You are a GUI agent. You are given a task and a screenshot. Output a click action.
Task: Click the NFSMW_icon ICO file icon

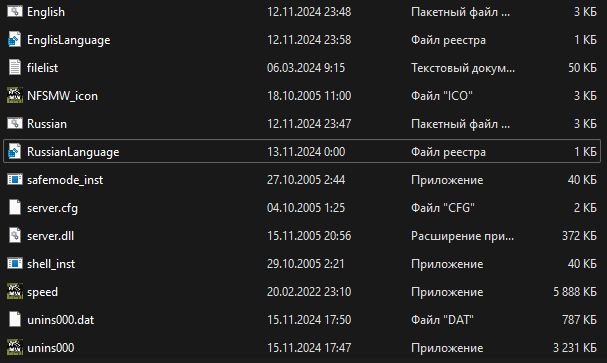tap(15, 96)
